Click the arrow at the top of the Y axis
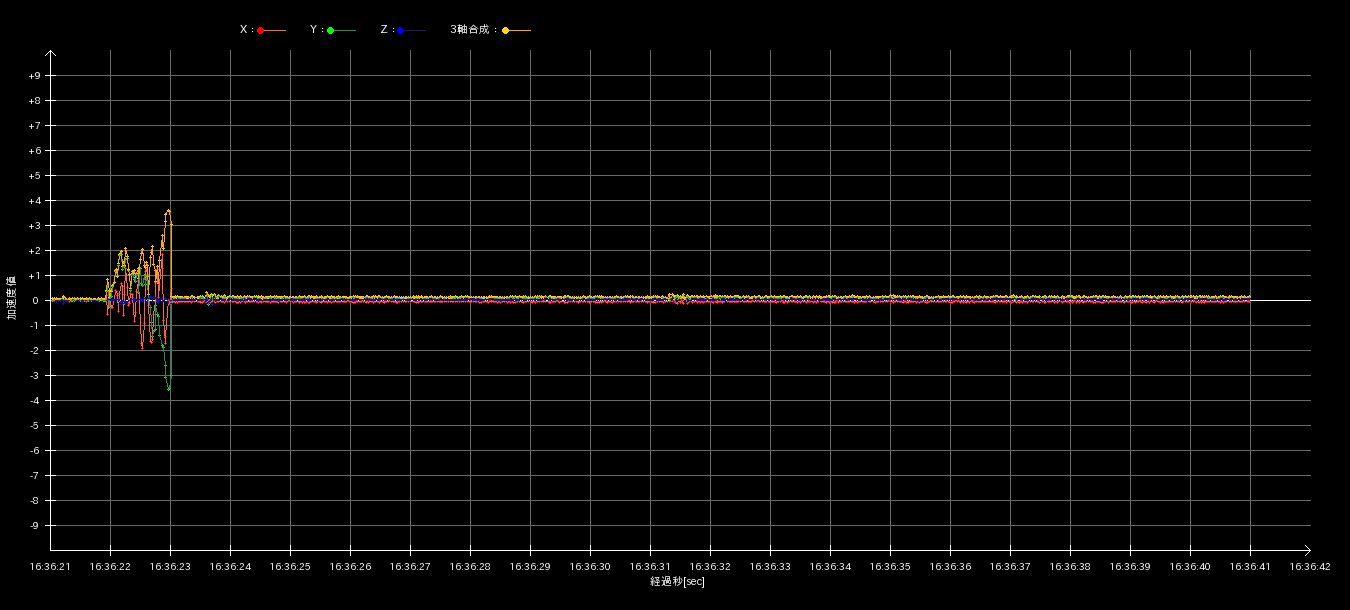This screenshot has width=1350, height=610. pyautogui.click(x=51, y=54)
